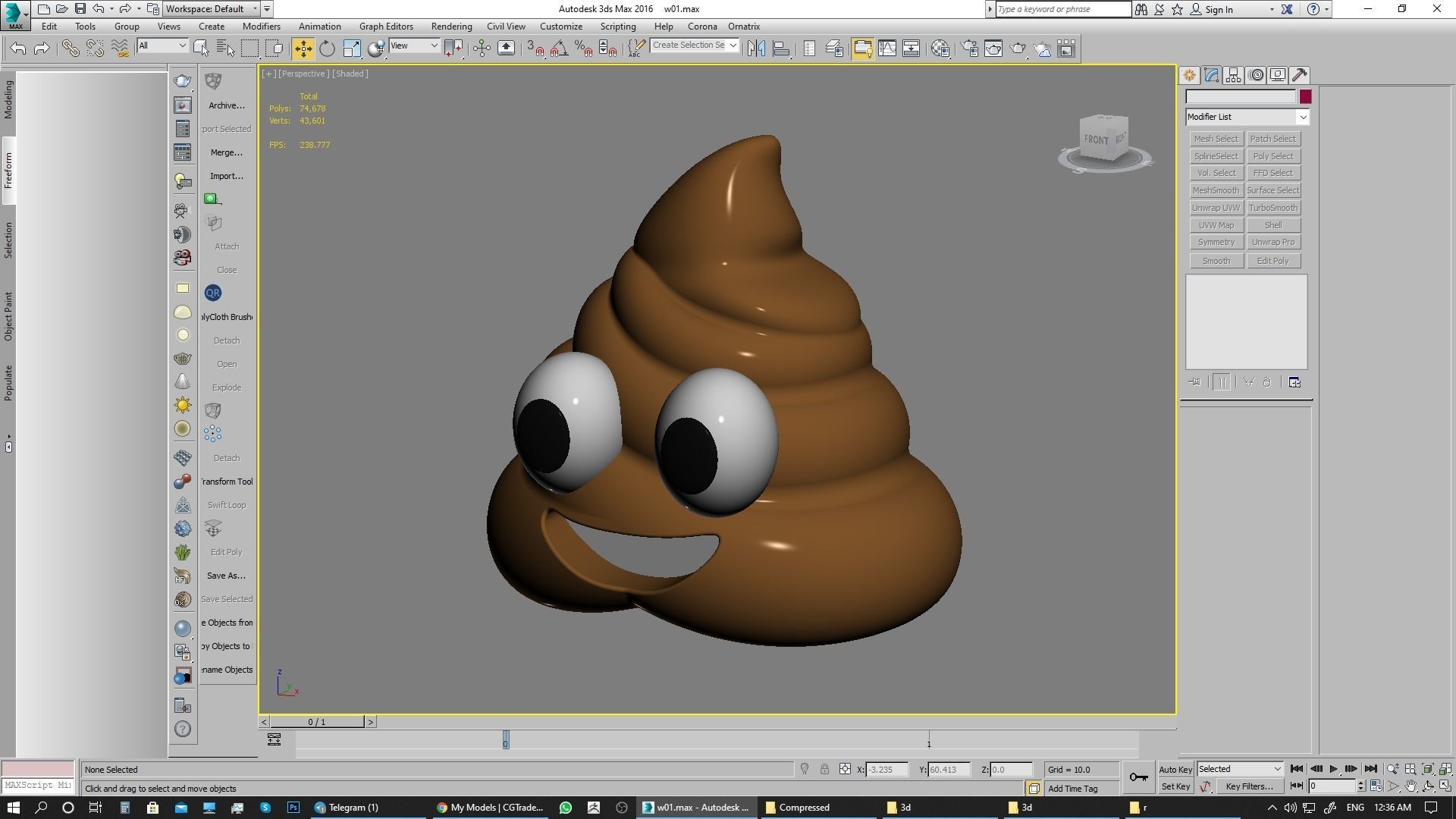The height and width of the screenshot is (819, 1456).
Task: Open the Curve Editor
Action: coord(887,49)
